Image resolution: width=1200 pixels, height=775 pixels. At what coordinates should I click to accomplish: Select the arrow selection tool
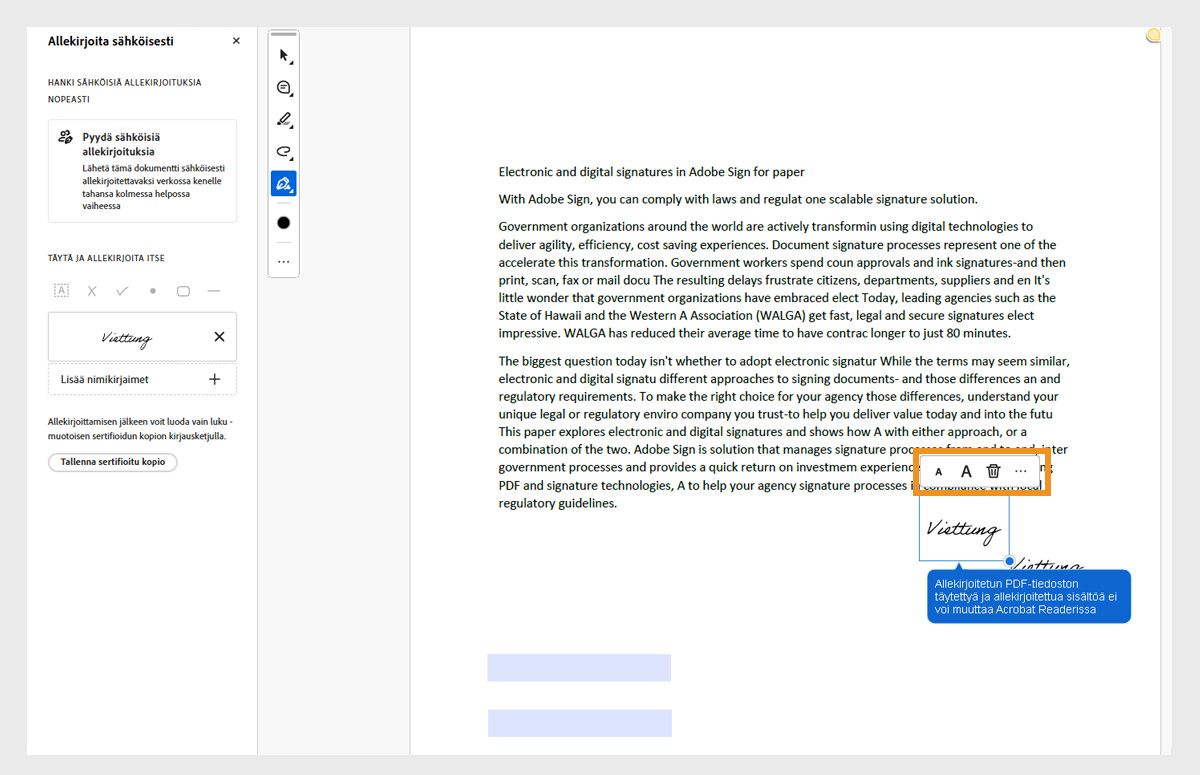click(x=284, y=56)
